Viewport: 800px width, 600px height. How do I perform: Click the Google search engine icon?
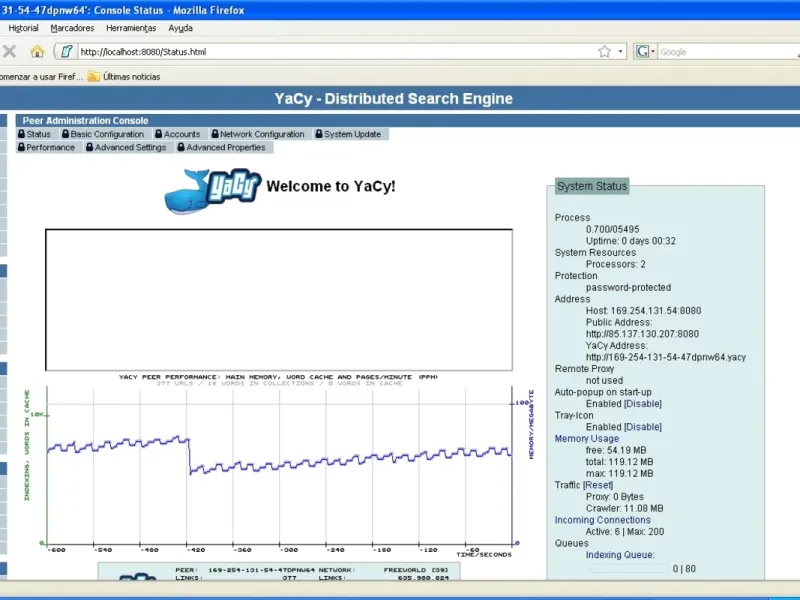(642, 52)
